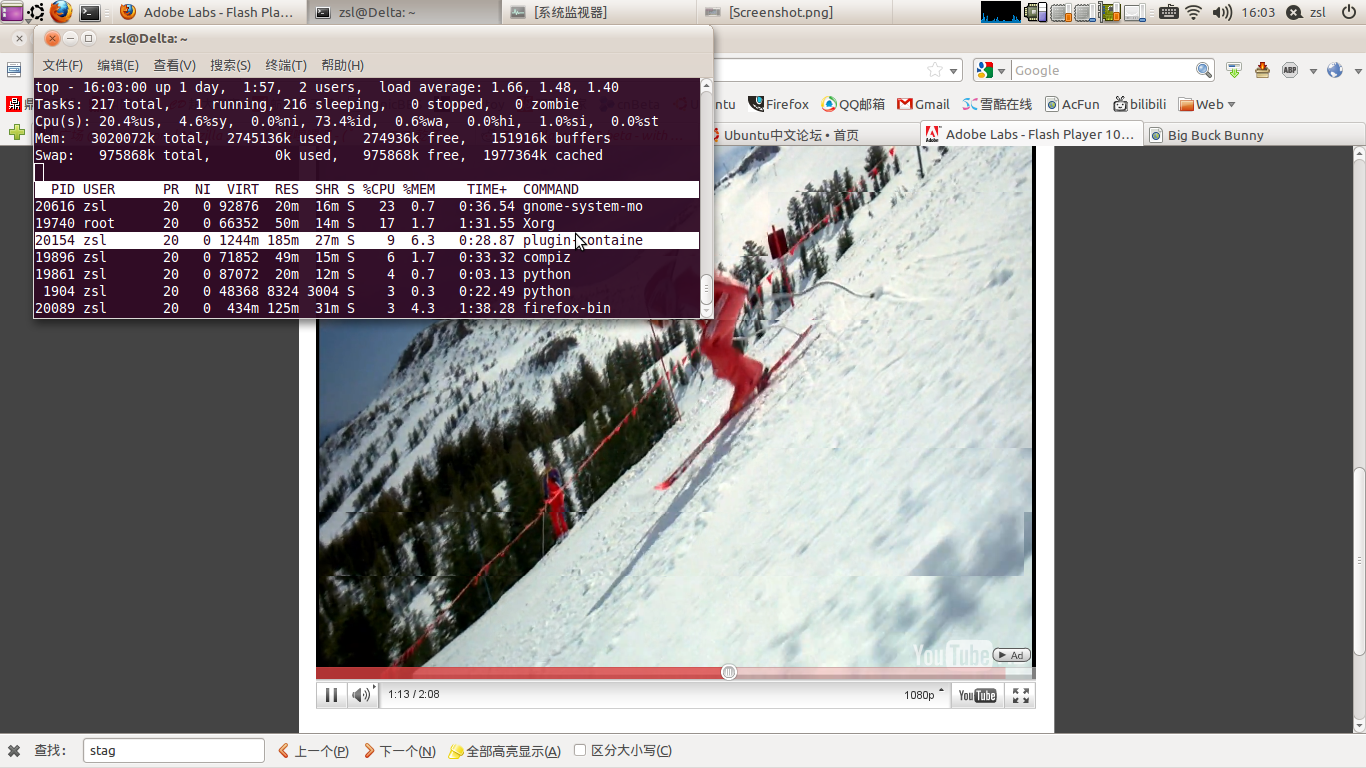The height and width of the screenshot is (768, 1366).
Task: Open the 雪酷在线 bookmark
Action: coord(998,104)
